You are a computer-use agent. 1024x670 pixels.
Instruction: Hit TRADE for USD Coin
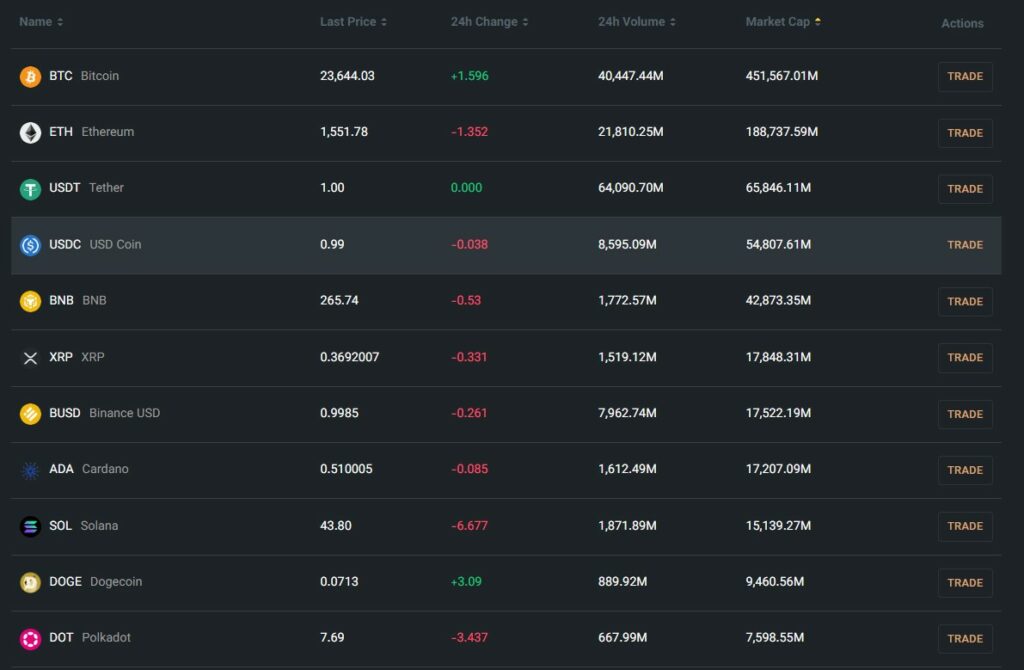click(x=965, y=245)
